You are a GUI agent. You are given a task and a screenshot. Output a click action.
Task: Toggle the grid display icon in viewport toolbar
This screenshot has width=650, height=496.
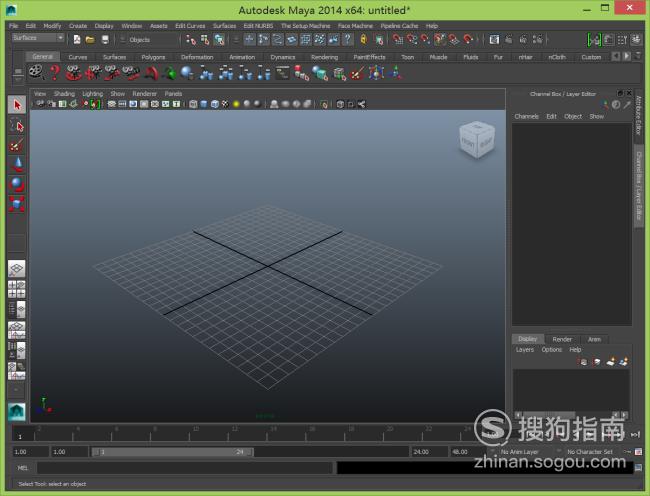(112, 104)
